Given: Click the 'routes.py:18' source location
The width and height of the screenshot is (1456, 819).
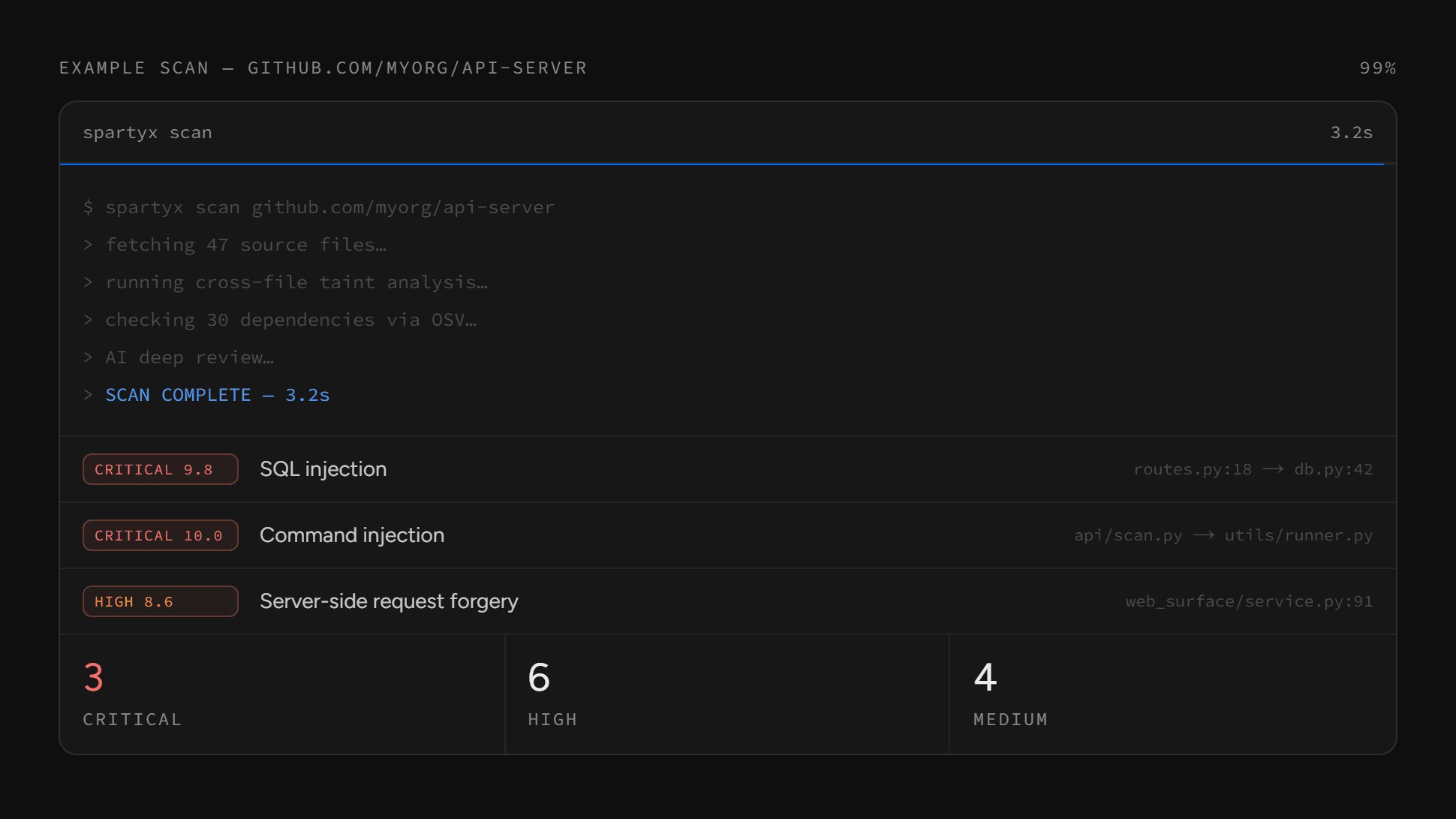Looking at the screenshot, I should click(1193, 469).
